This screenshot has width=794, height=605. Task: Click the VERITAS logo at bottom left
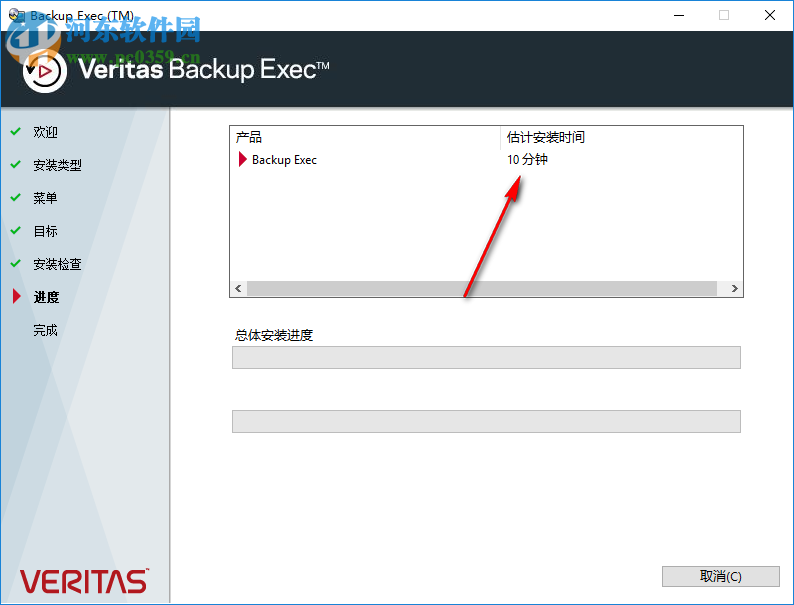(x=84, y=581)
